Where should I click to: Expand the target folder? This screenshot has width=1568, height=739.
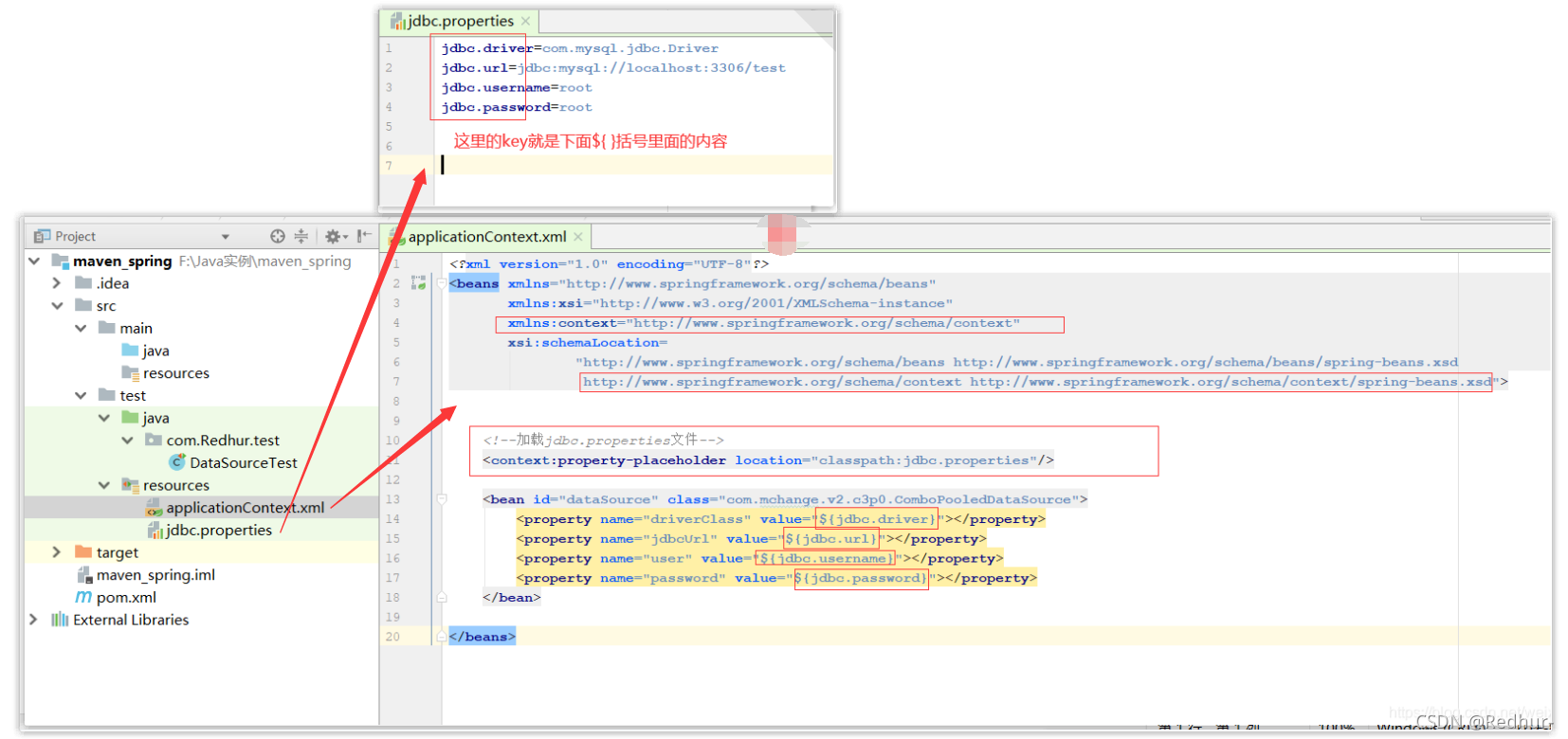(56, 552)
